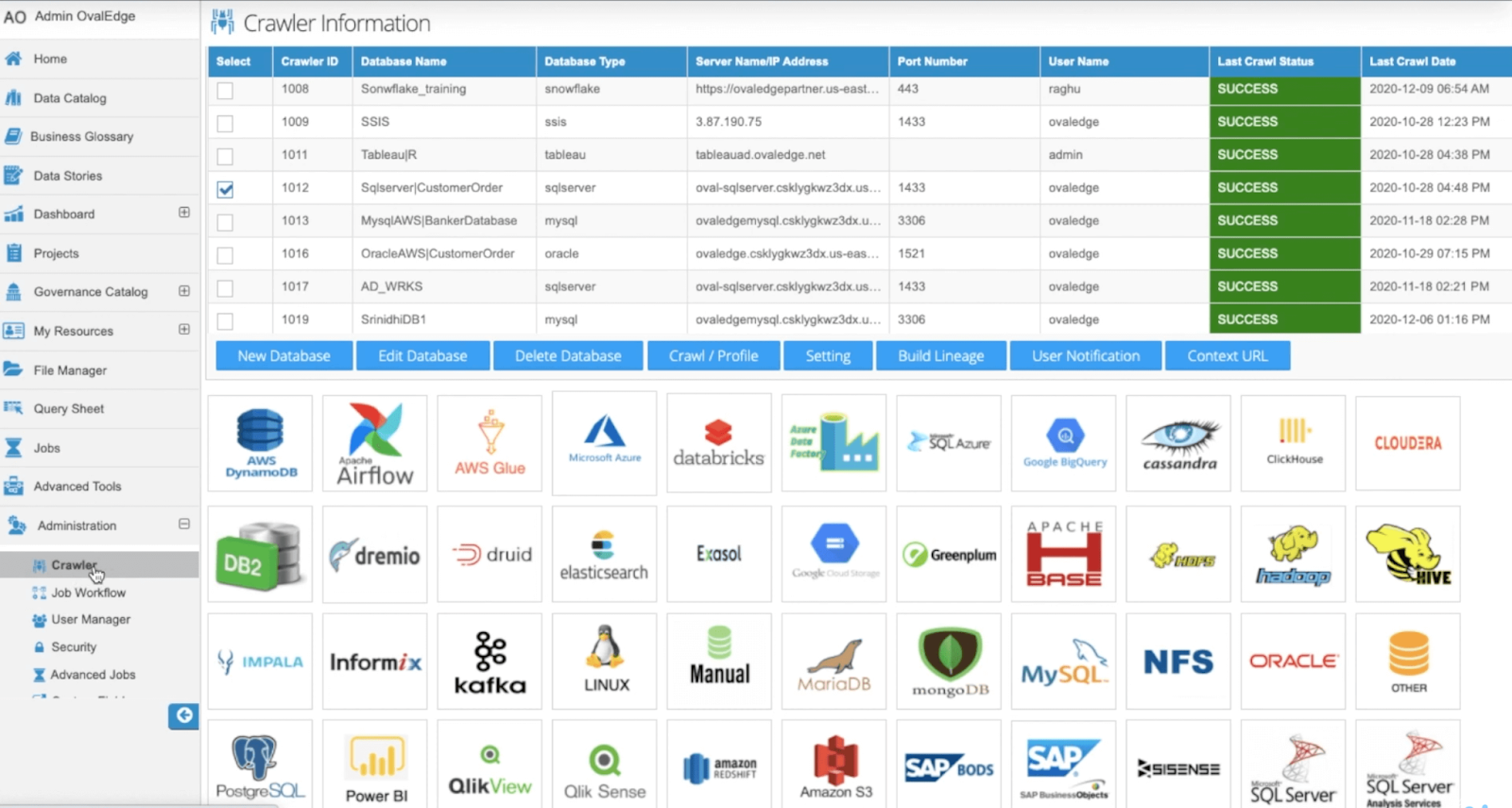Open the Job Workflow submenu item
Viewport: 1512px width, 808px height.
[x=88, y=593]
